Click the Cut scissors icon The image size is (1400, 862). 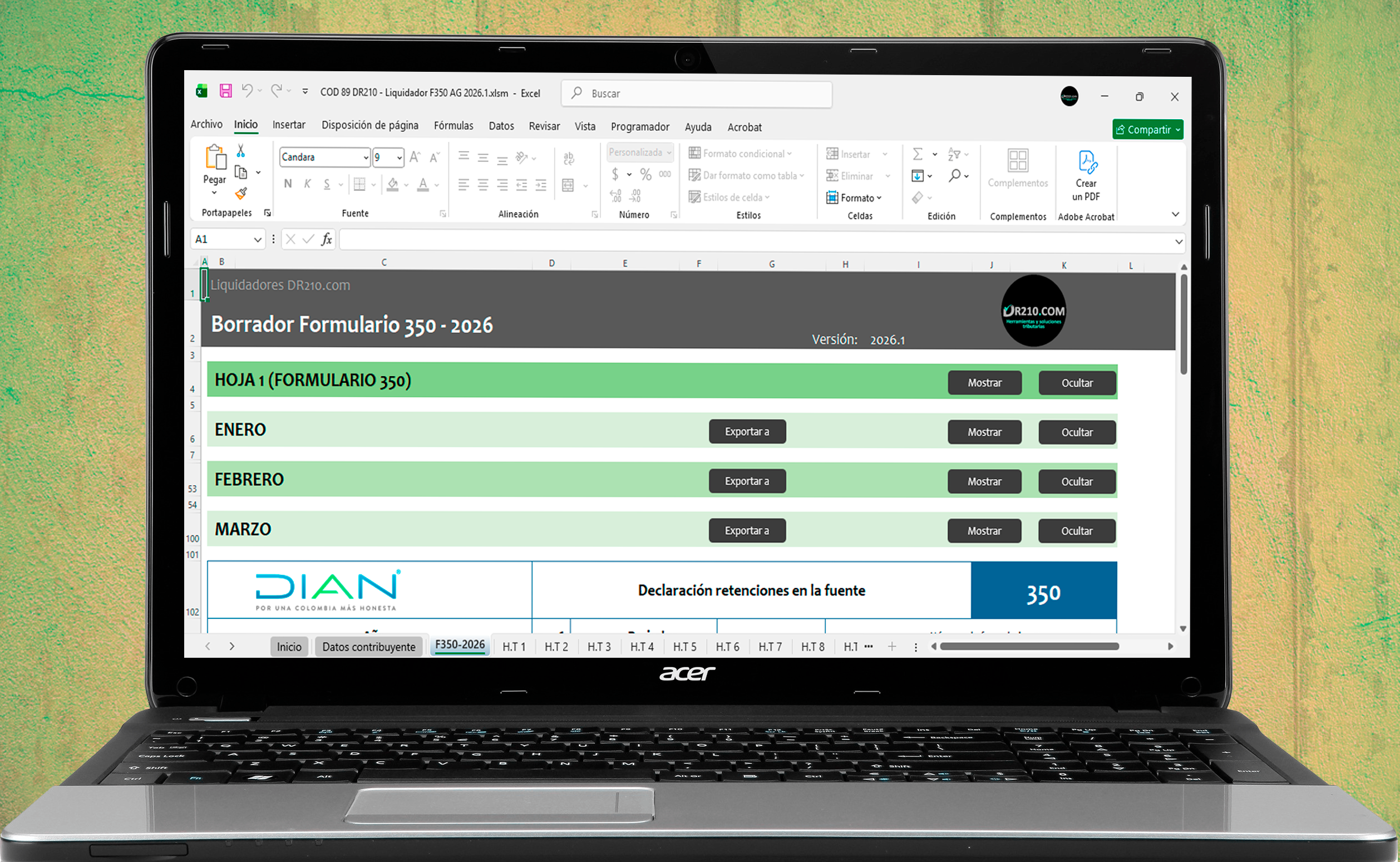click(240, 150)
